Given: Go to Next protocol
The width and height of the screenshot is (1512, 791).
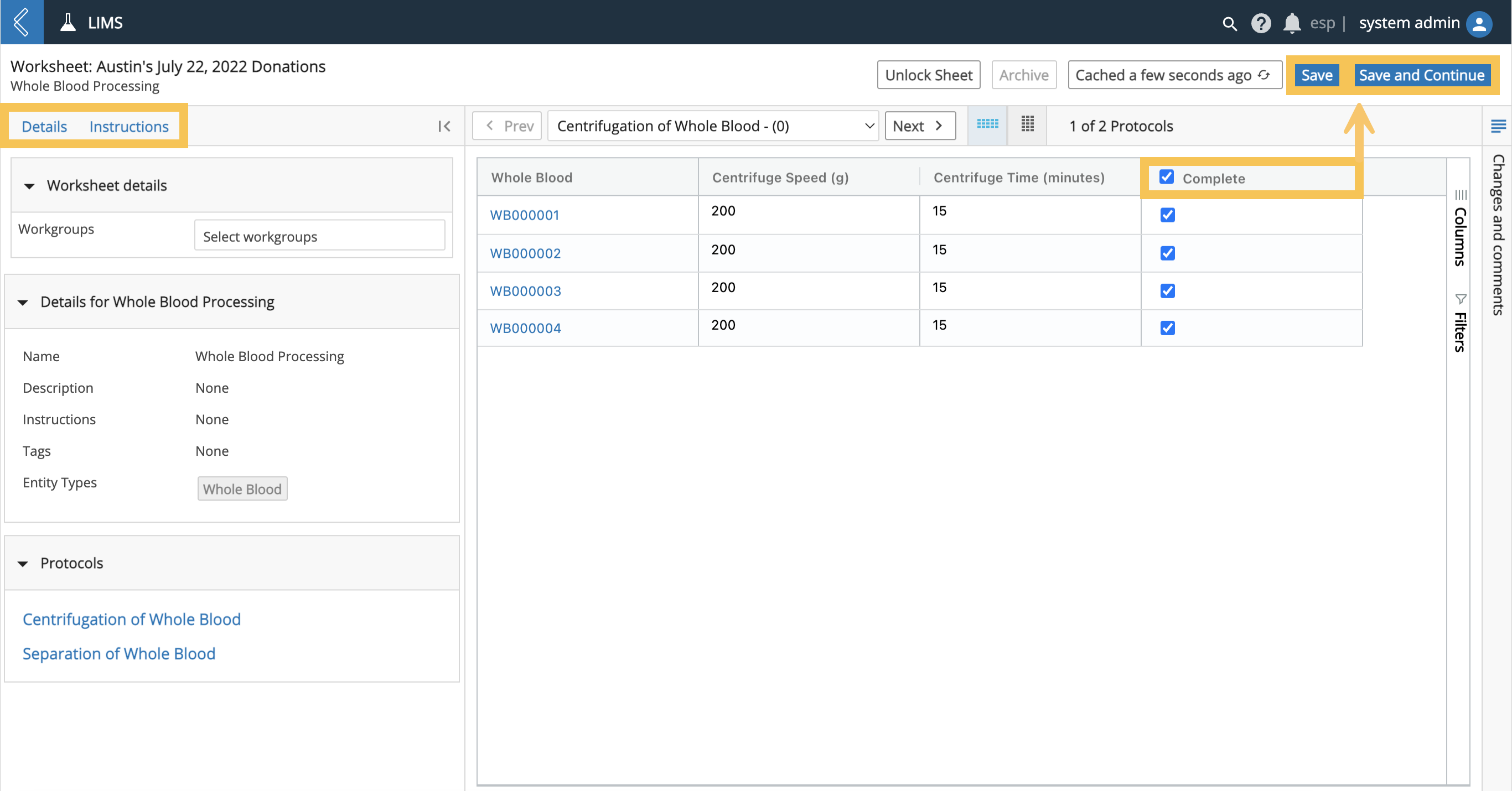Looking at the screenshot, I should pos(920,126).
